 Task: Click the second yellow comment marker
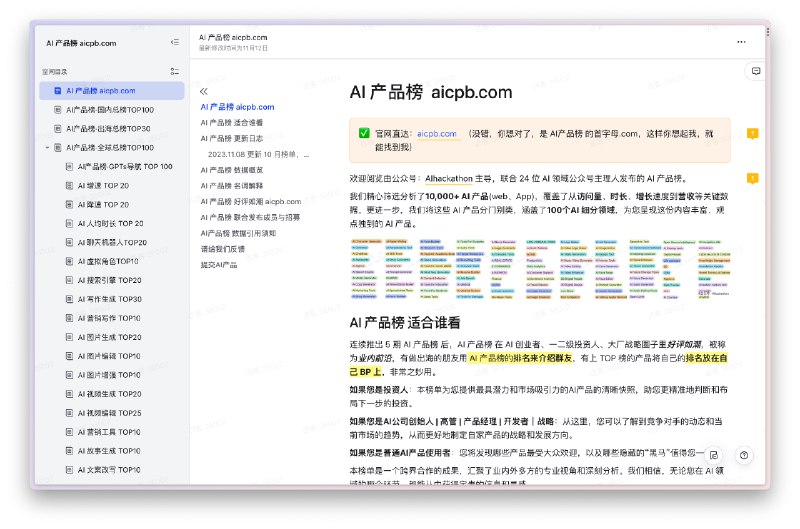(753, 178)
